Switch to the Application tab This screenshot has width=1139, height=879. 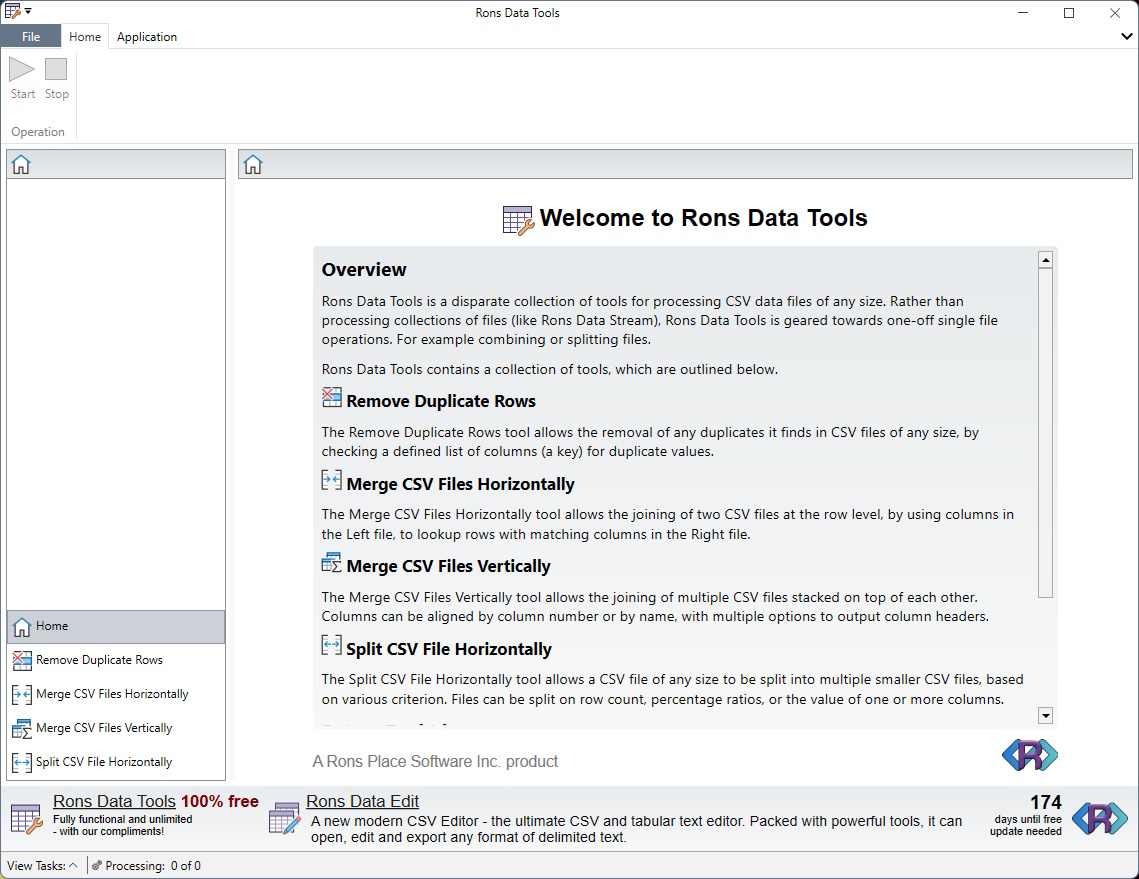(x=147, y=37)
